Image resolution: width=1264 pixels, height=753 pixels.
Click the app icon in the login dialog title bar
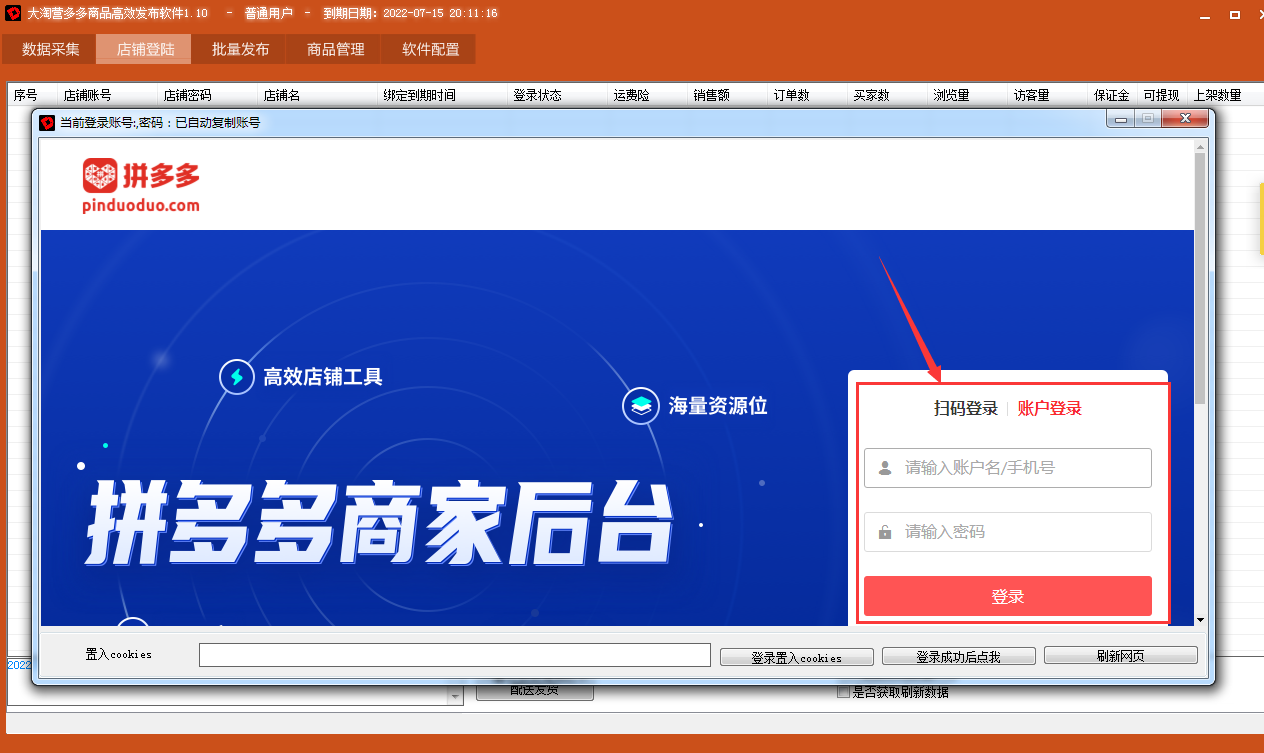pos(47,122)
